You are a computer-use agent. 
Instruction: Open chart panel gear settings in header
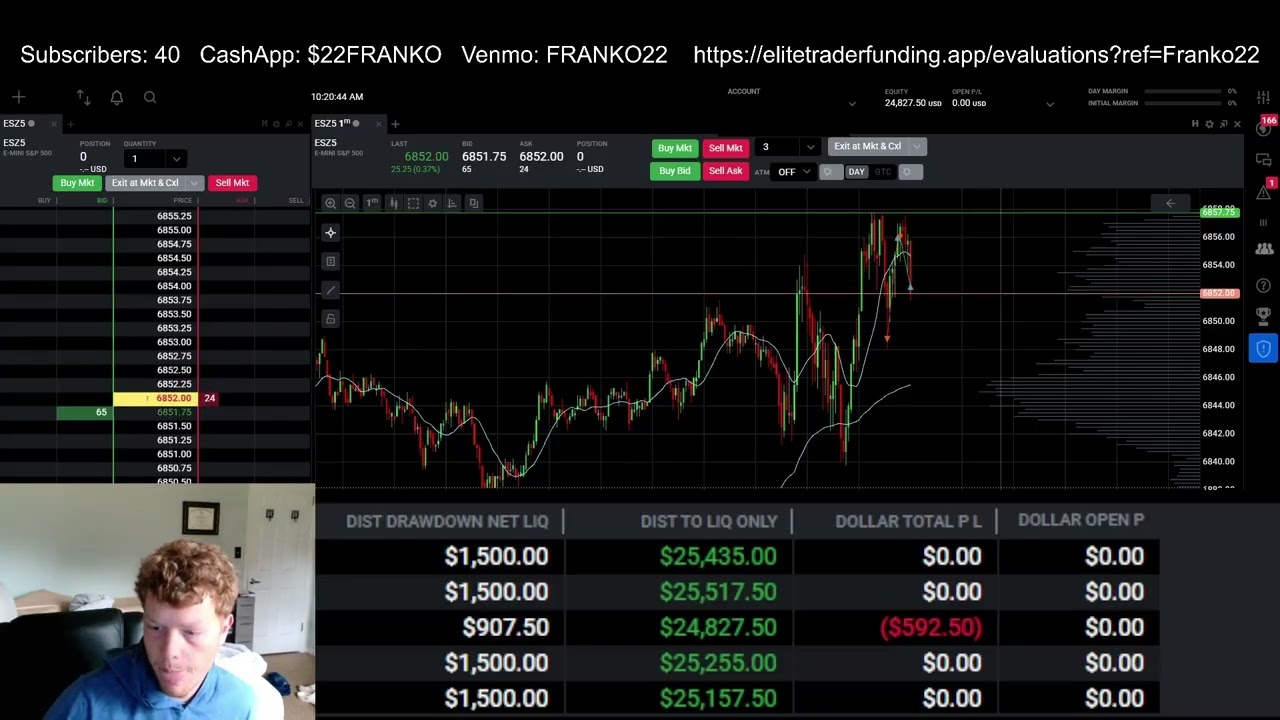[x=1209, y=124]
